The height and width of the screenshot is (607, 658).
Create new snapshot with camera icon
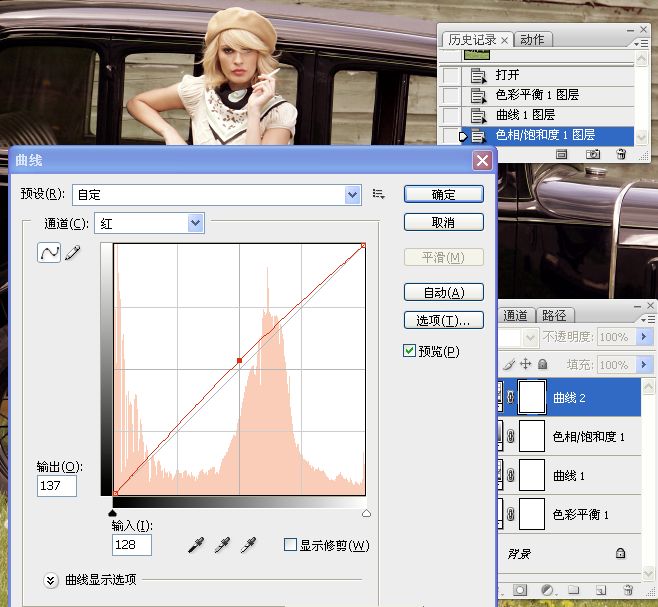pos(592,154)
